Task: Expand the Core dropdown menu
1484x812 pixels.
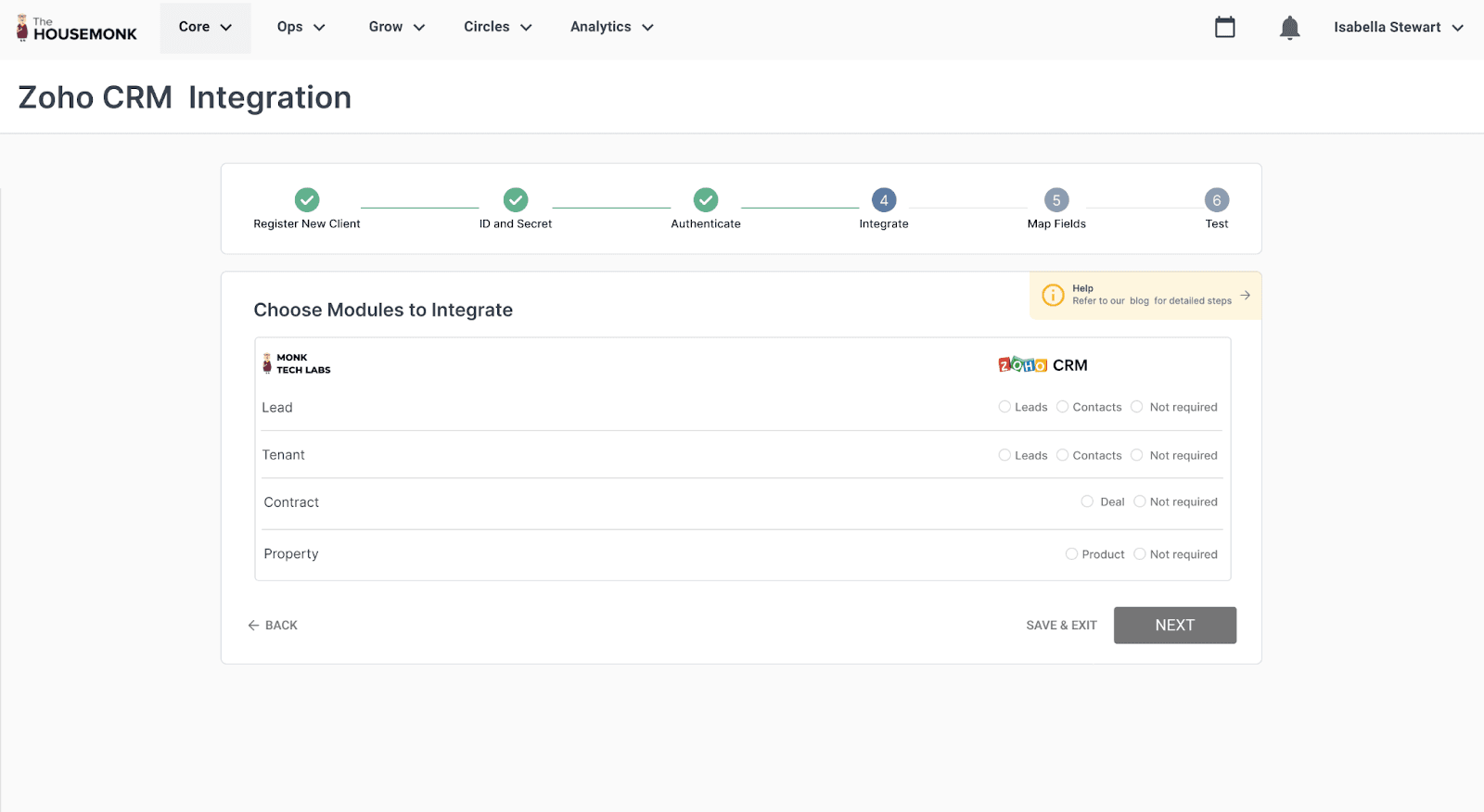Action: click(x=205, y=27)
